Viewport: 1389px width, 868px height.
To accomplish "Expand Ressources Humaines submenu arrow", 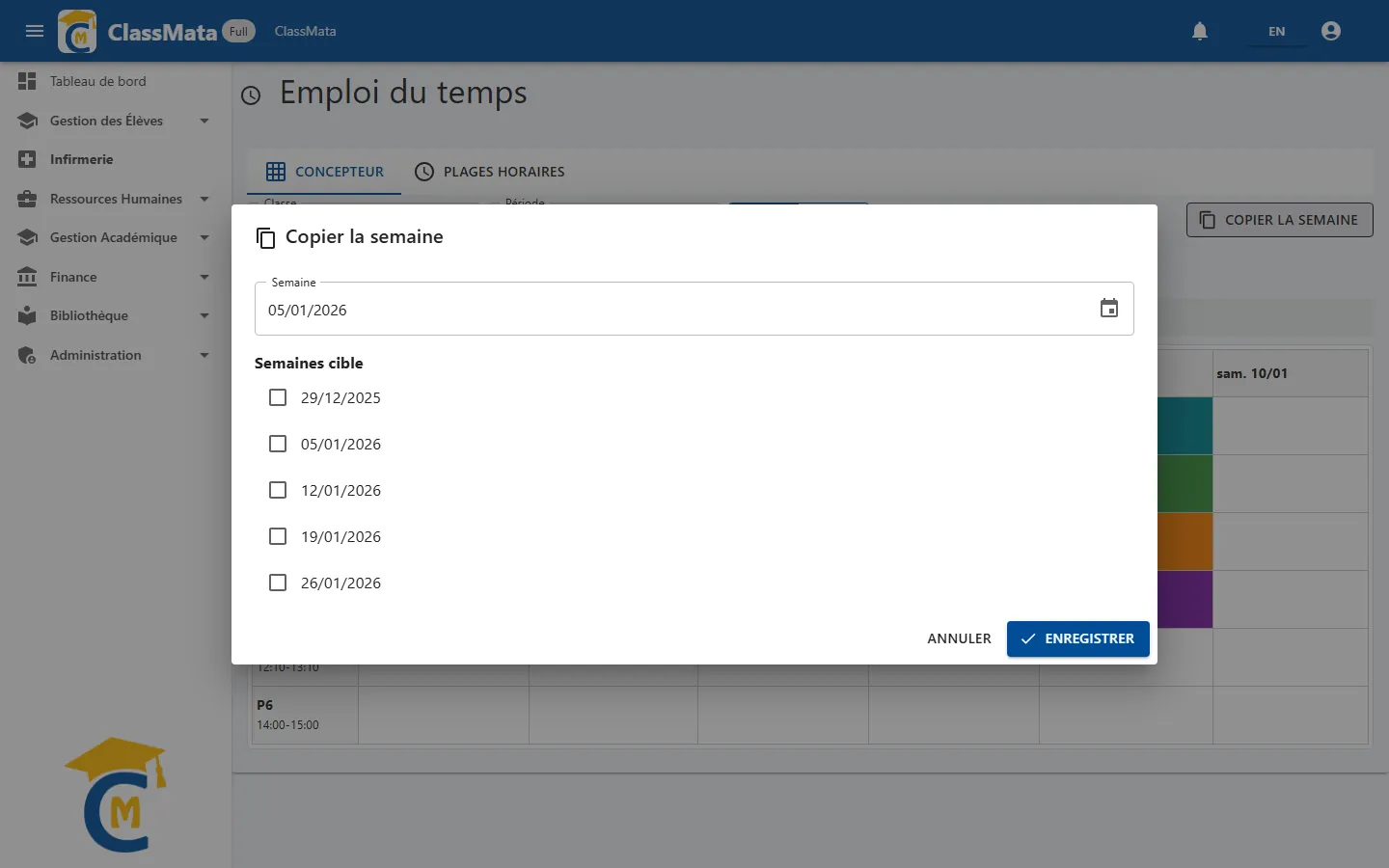I will 204,199.
